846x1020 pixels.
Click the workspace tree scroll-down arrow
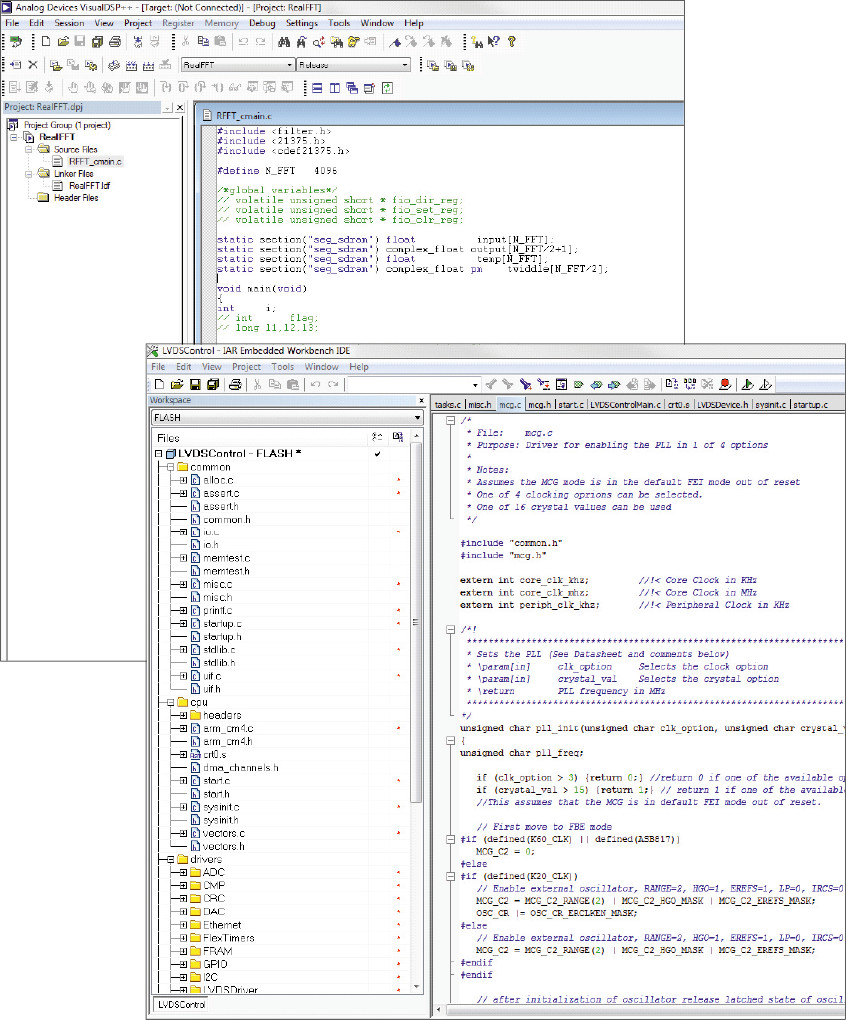point(417,987)
